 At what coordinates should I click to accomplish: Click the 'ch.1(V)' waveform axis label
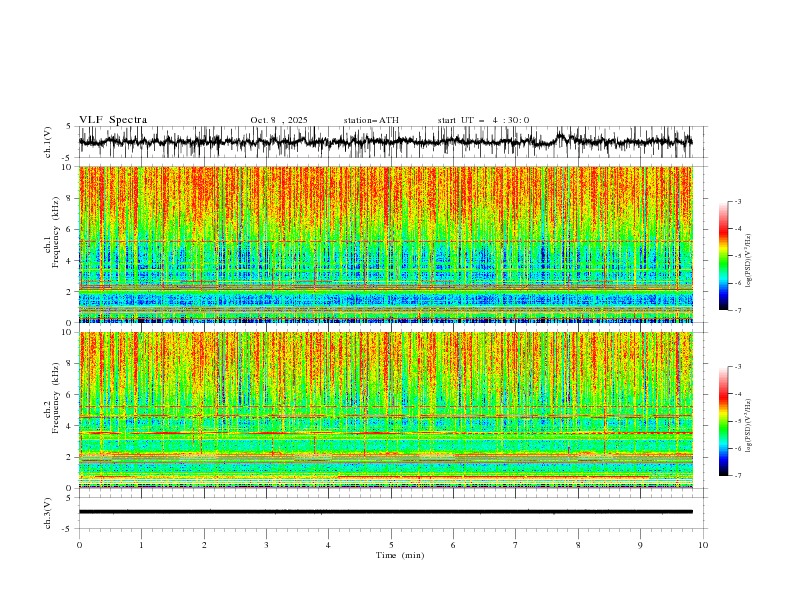[x=48, y=142]
